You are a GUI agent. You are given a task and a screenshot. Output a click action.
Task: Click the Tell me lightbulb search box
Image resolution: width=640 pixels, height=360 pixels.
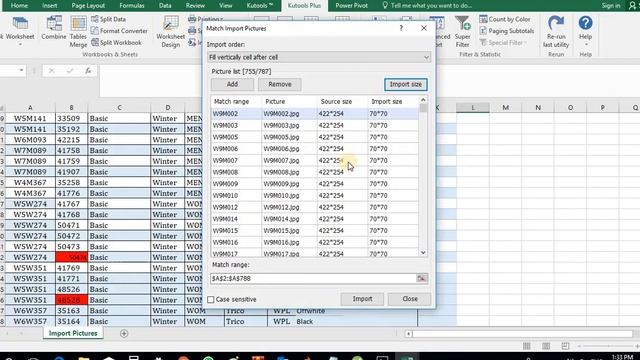427,6
